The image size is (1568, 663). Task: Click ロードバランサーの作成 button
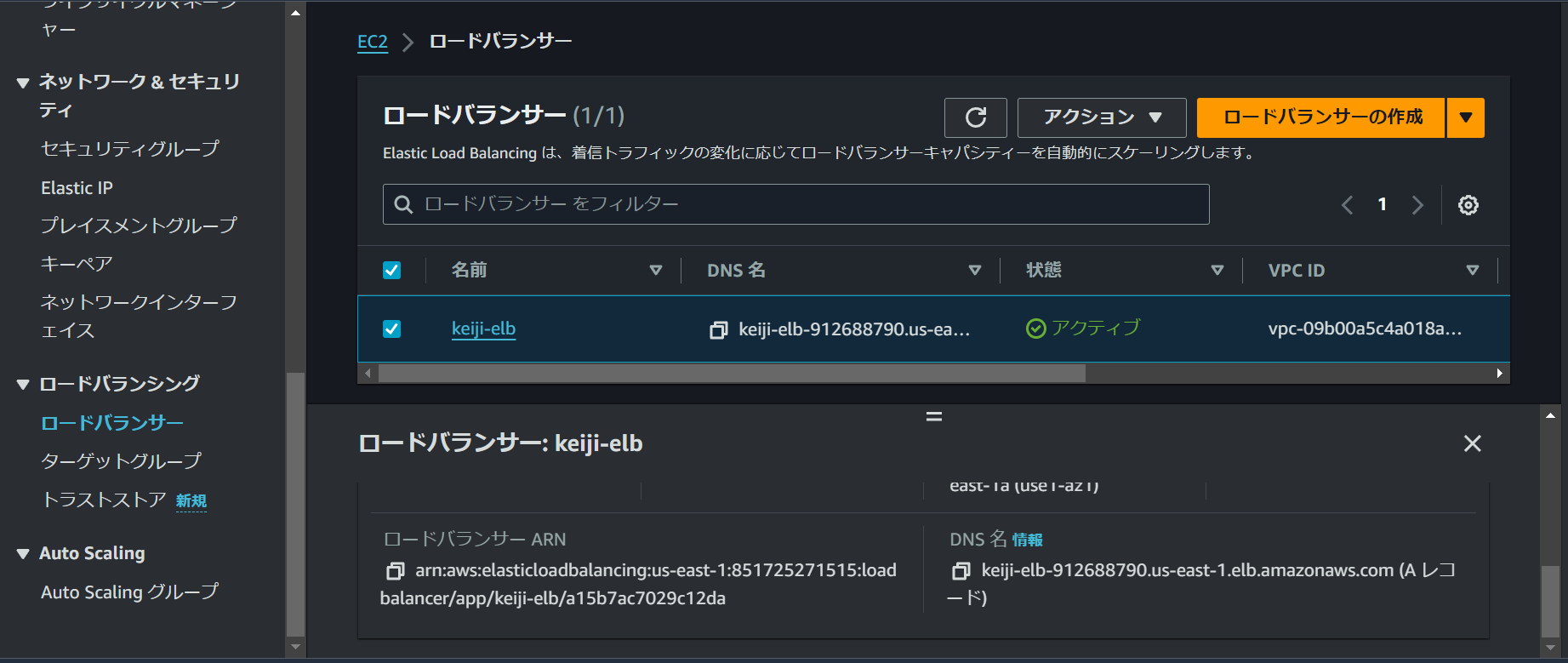(1321, 117)
